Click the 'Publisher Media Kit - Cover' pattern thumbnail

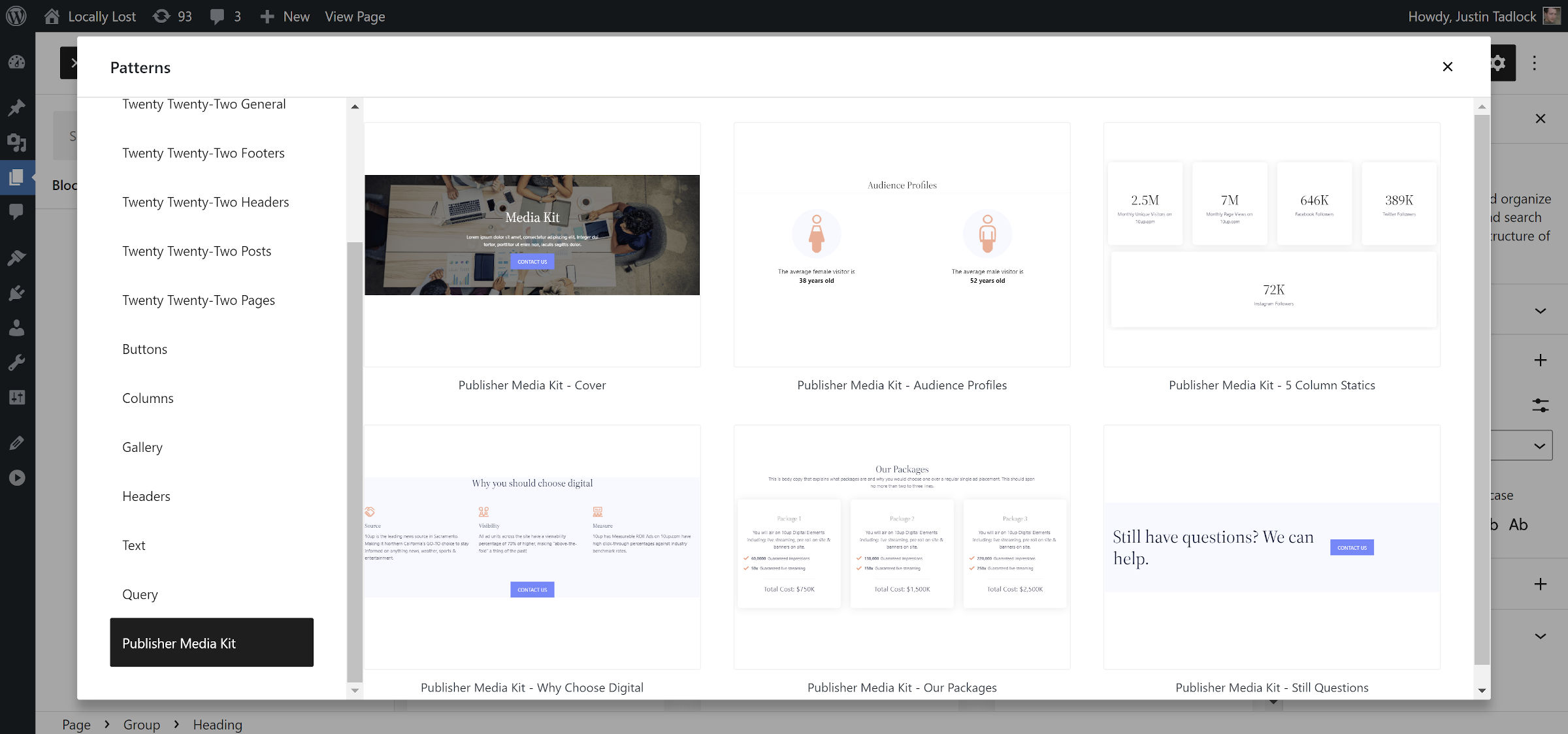pos(532,244)
